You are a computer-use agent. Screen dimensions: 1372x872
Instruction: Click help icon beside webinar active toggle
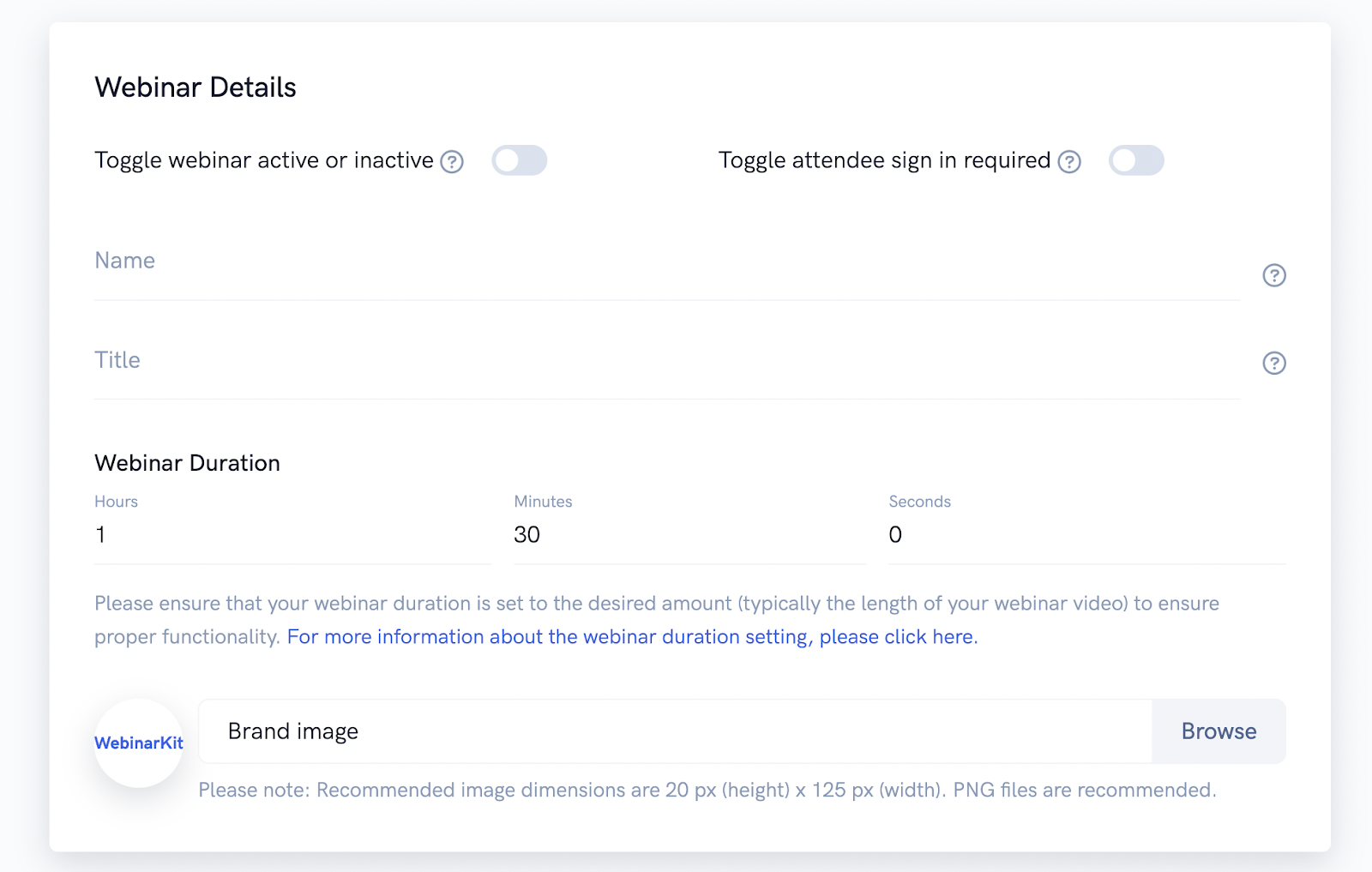(x=452, y=161)
